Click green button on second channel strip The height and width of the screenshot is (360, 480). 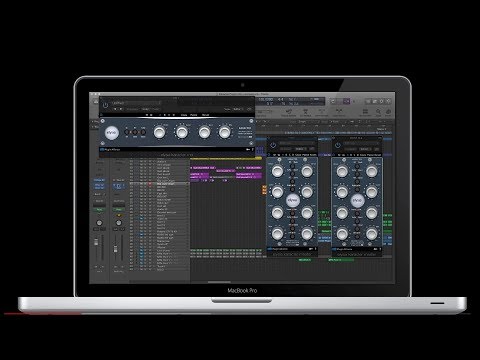coord(119,210)
